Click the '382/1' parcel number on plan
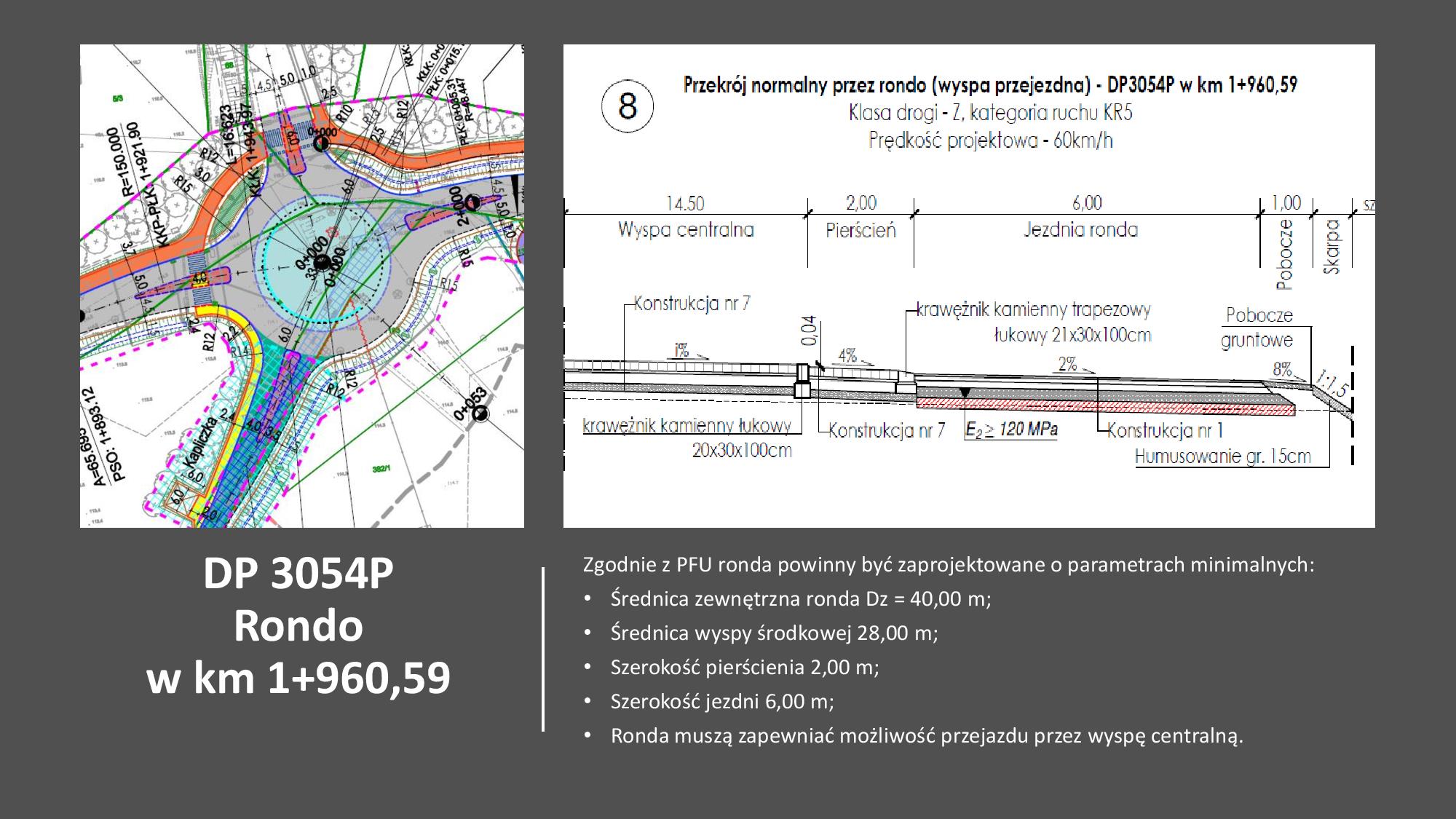Viewport: 1456px width, 819px height. point(381,470)
